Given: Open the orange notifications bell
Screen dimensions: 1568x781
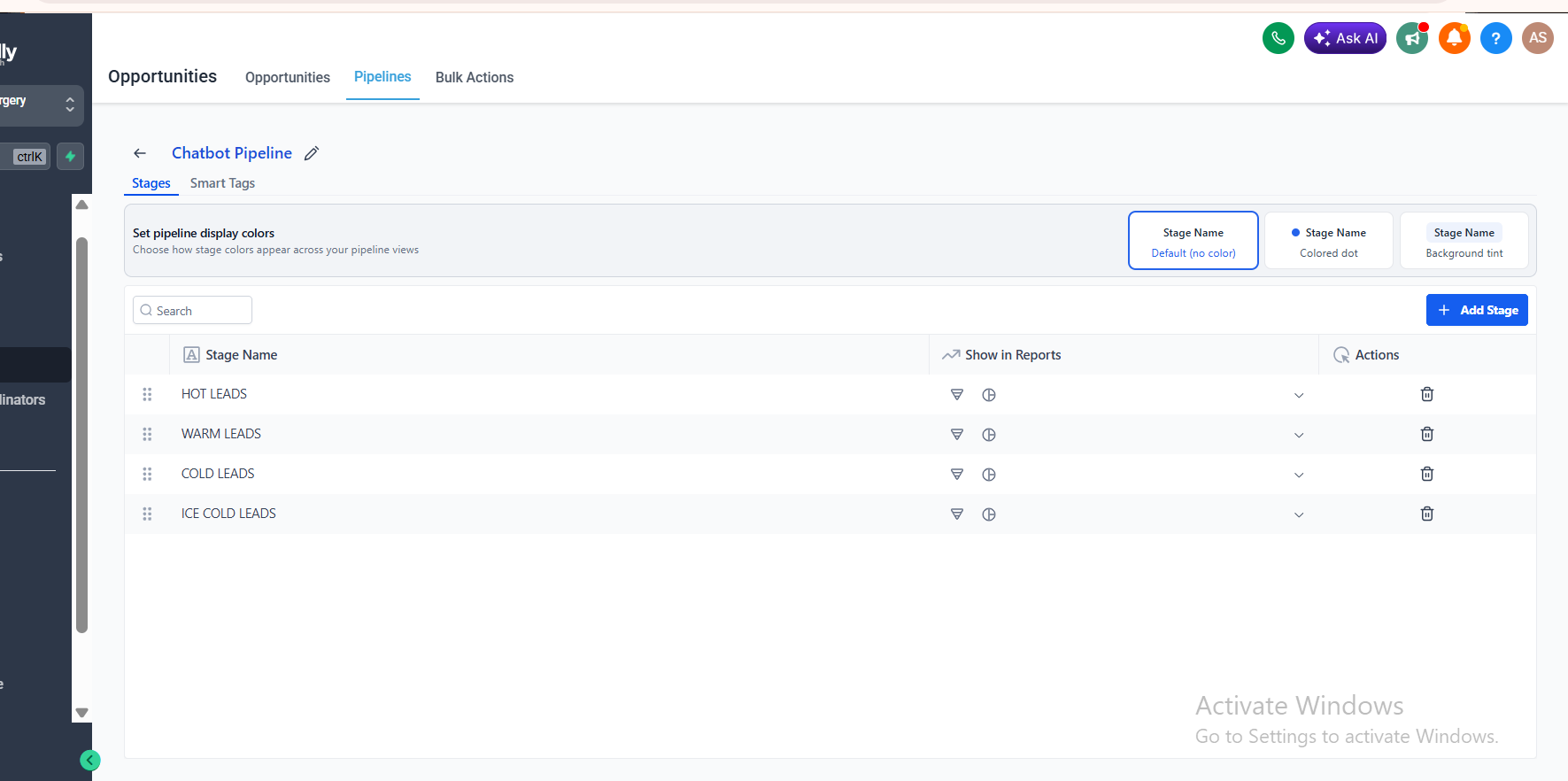Looking at the screenshot, I should [x=1454, y=38].
